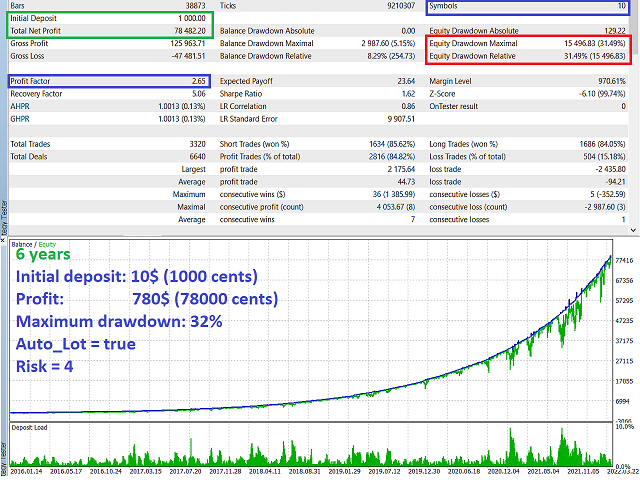Click the Expected Payoff value 23.64

[x=406, y=81]
